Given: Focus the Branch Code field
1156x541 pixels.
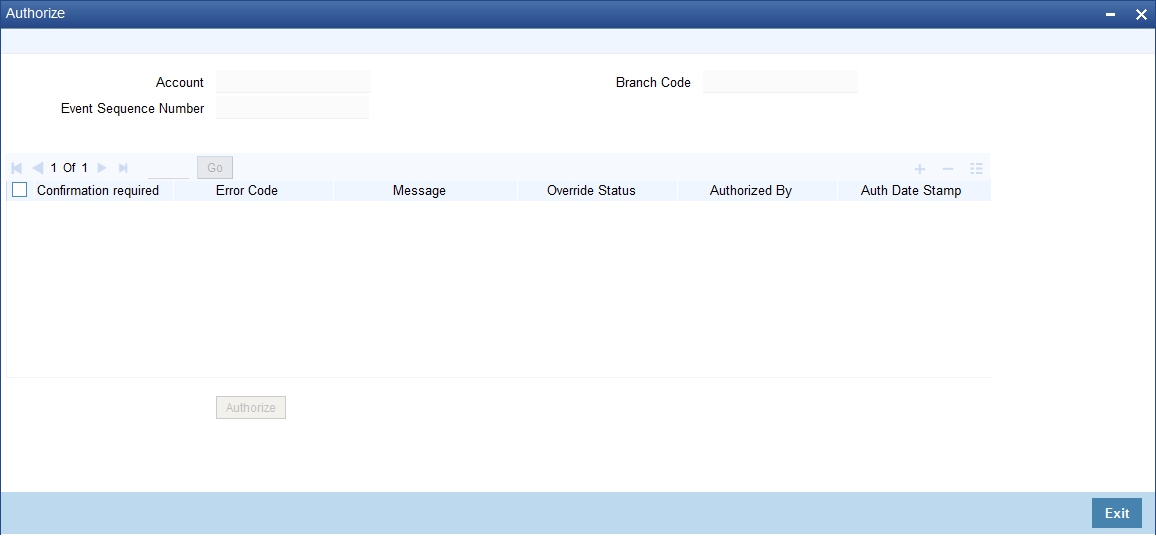Looking at the screenshot, I should (780, 82).
